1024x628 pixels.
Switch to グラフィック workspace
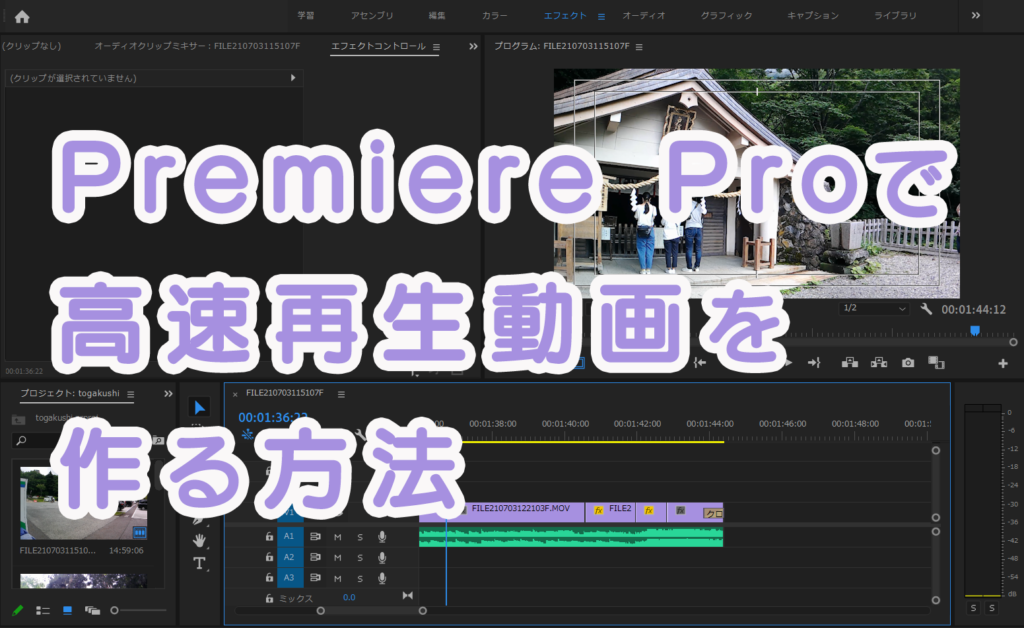pos(726,15)
